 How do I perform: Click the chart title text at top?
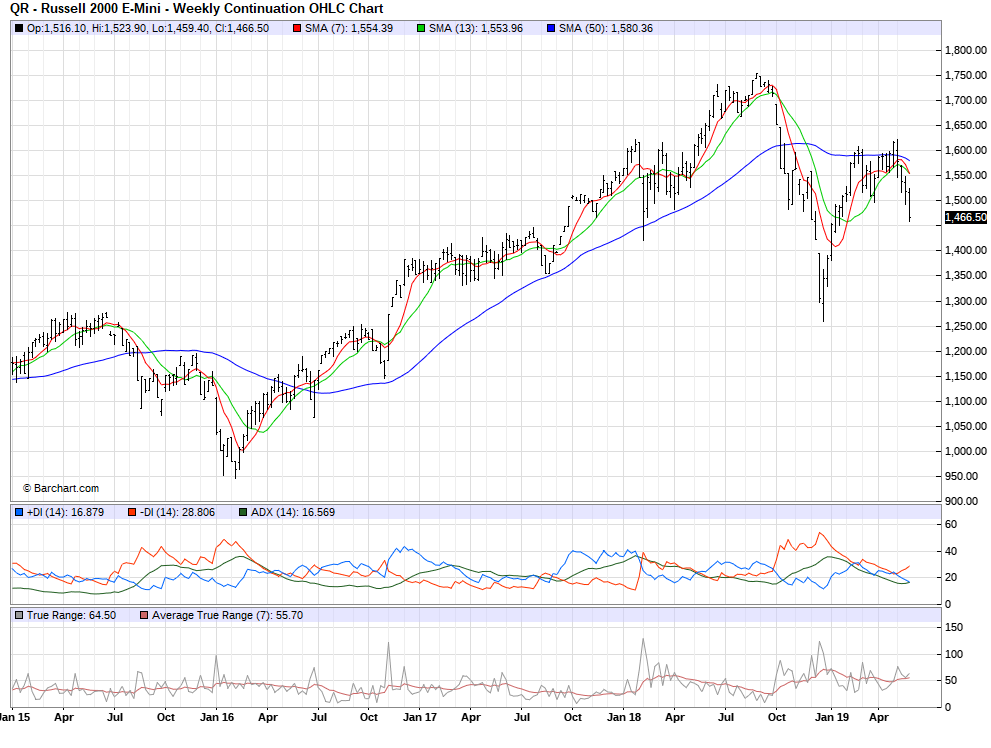pyautogui.click(x=197, y=8)
